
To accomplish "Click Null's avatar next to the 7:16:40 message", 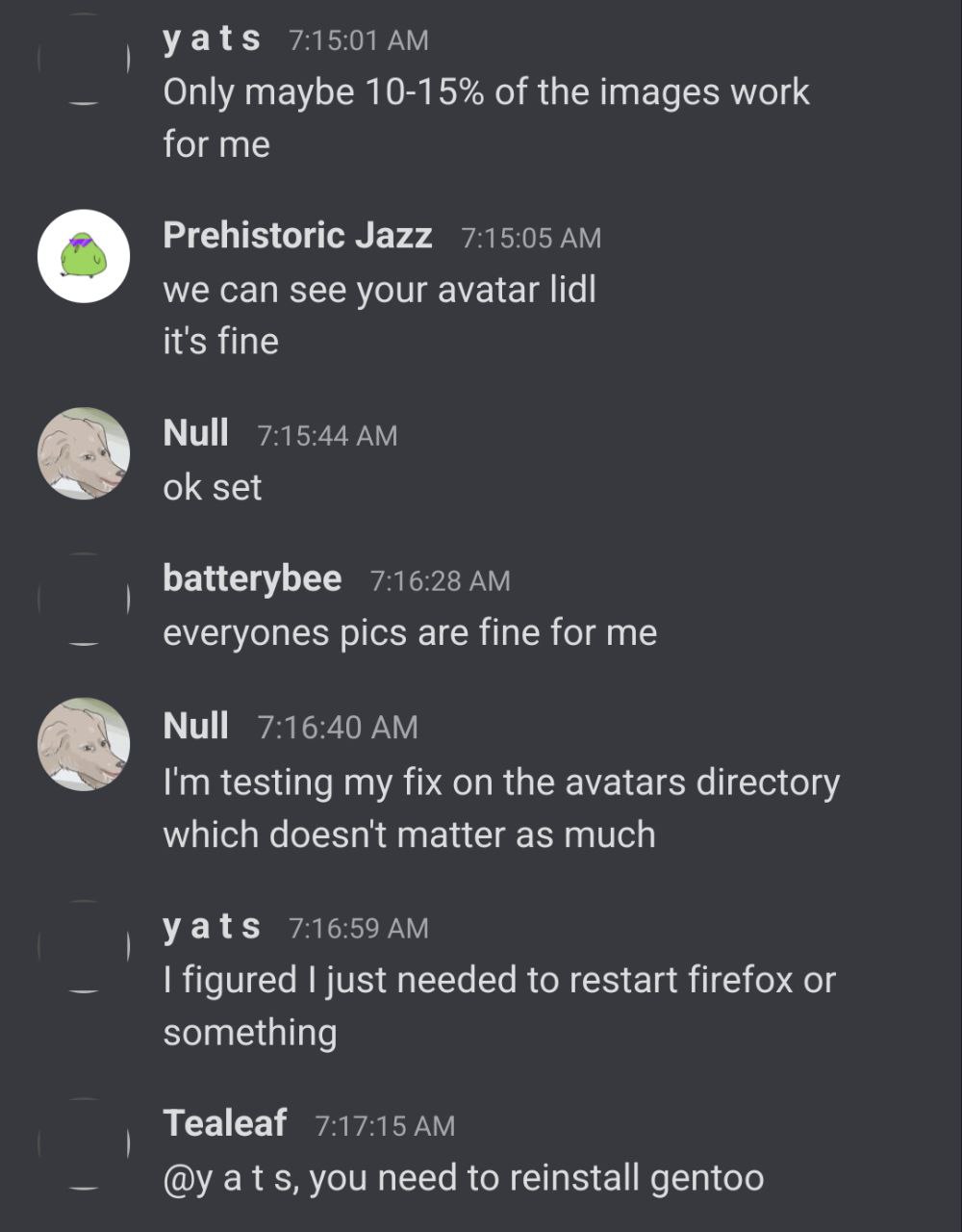I will pos(83,744).
